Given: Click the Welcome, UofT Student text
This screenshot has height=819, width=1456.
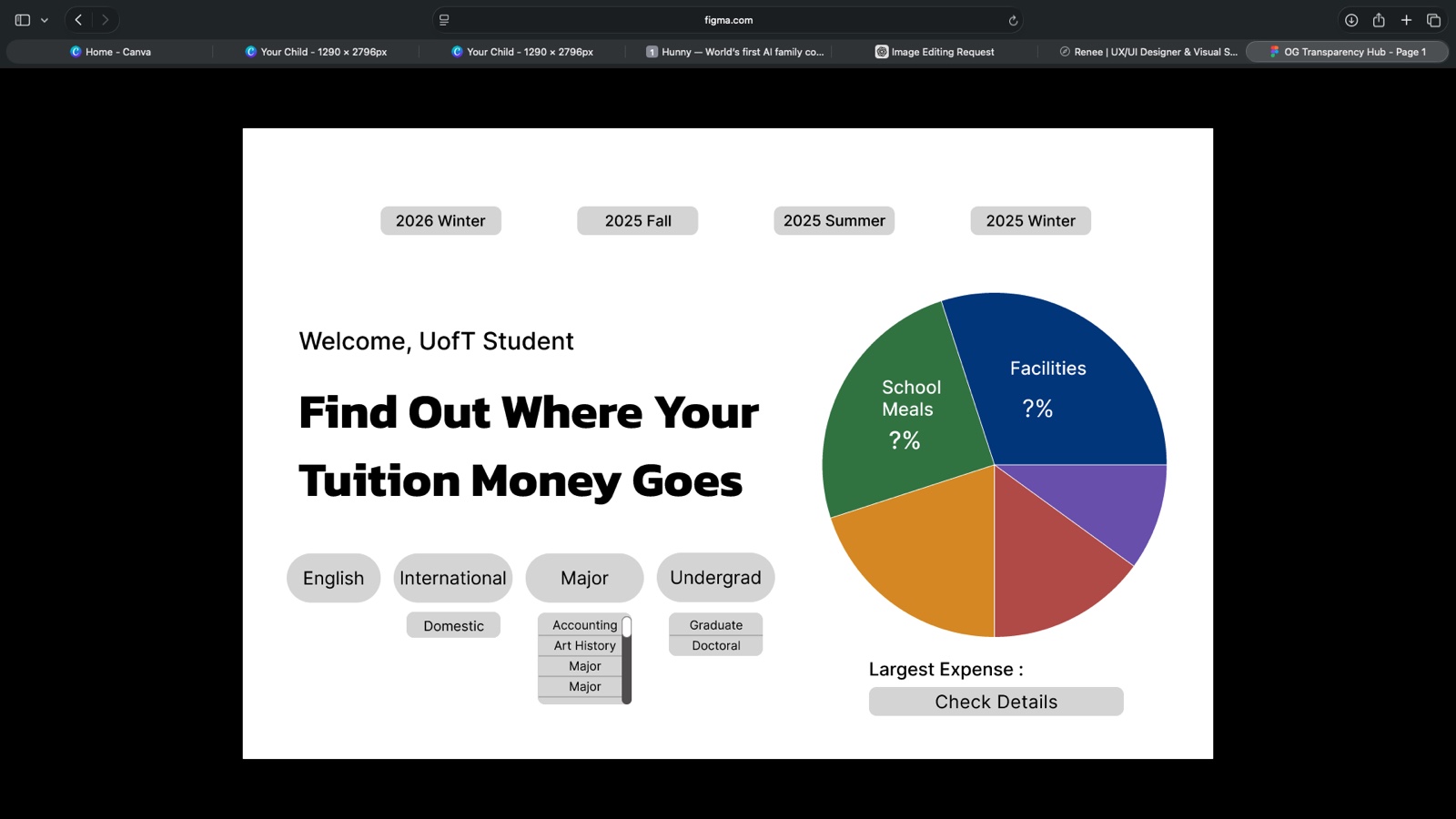Looking at the screenshot, I should pos(436,341).
